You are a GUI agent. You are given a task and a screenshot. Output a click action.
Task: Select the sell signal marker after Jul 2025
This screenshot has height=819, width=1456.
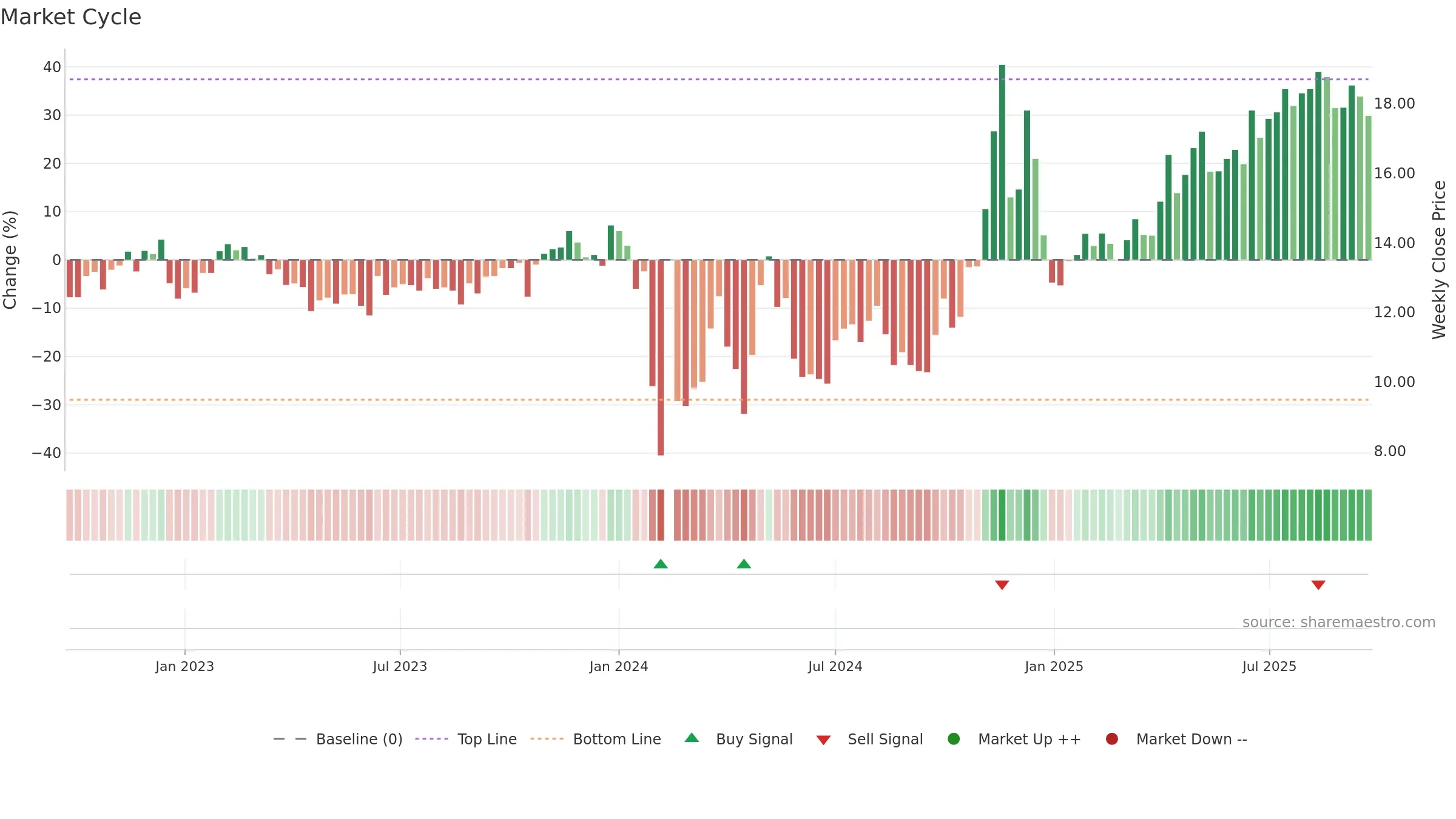coord(1318,585)
